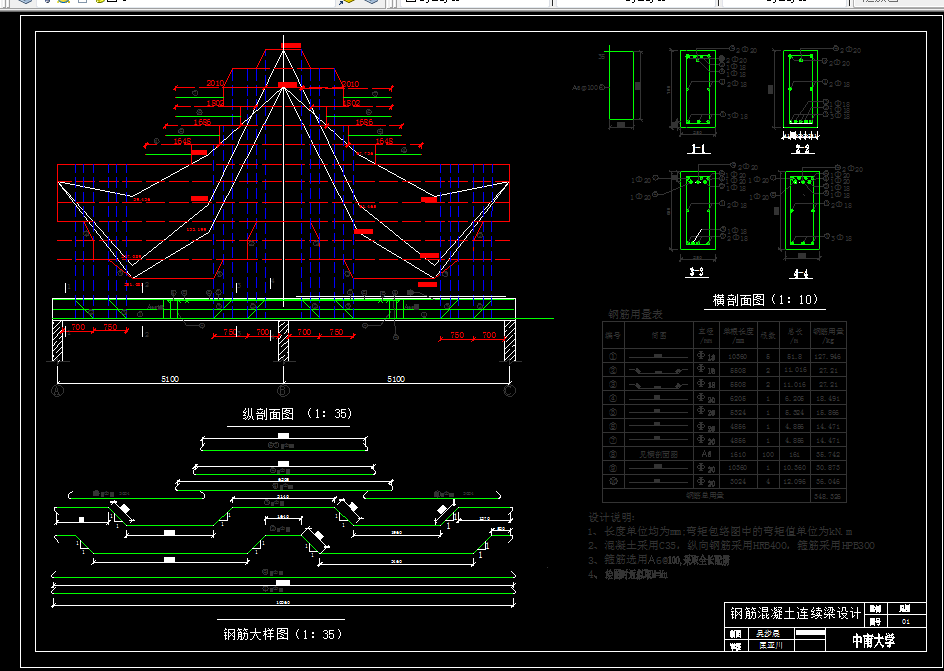Select the 1-1 cross section rebar drawing
The image size is (944, 671).
(697, 90)
